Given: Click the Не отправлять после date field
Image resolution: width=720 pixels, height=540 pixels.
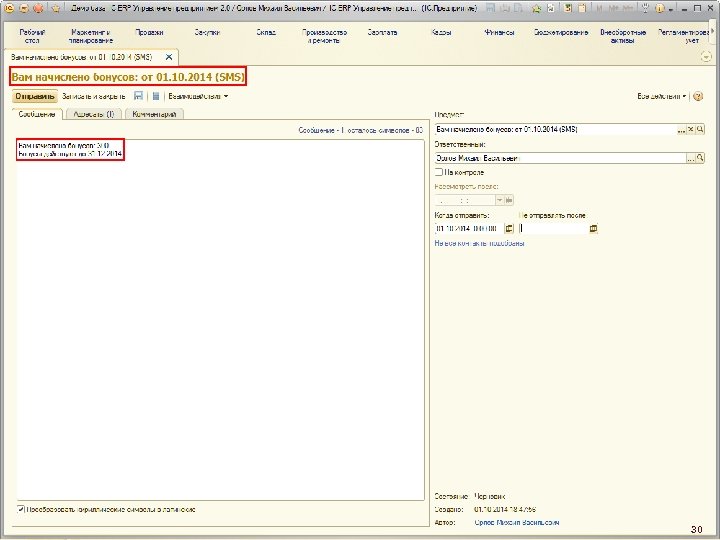Looking at the screenshot, I should click(553, 228).
